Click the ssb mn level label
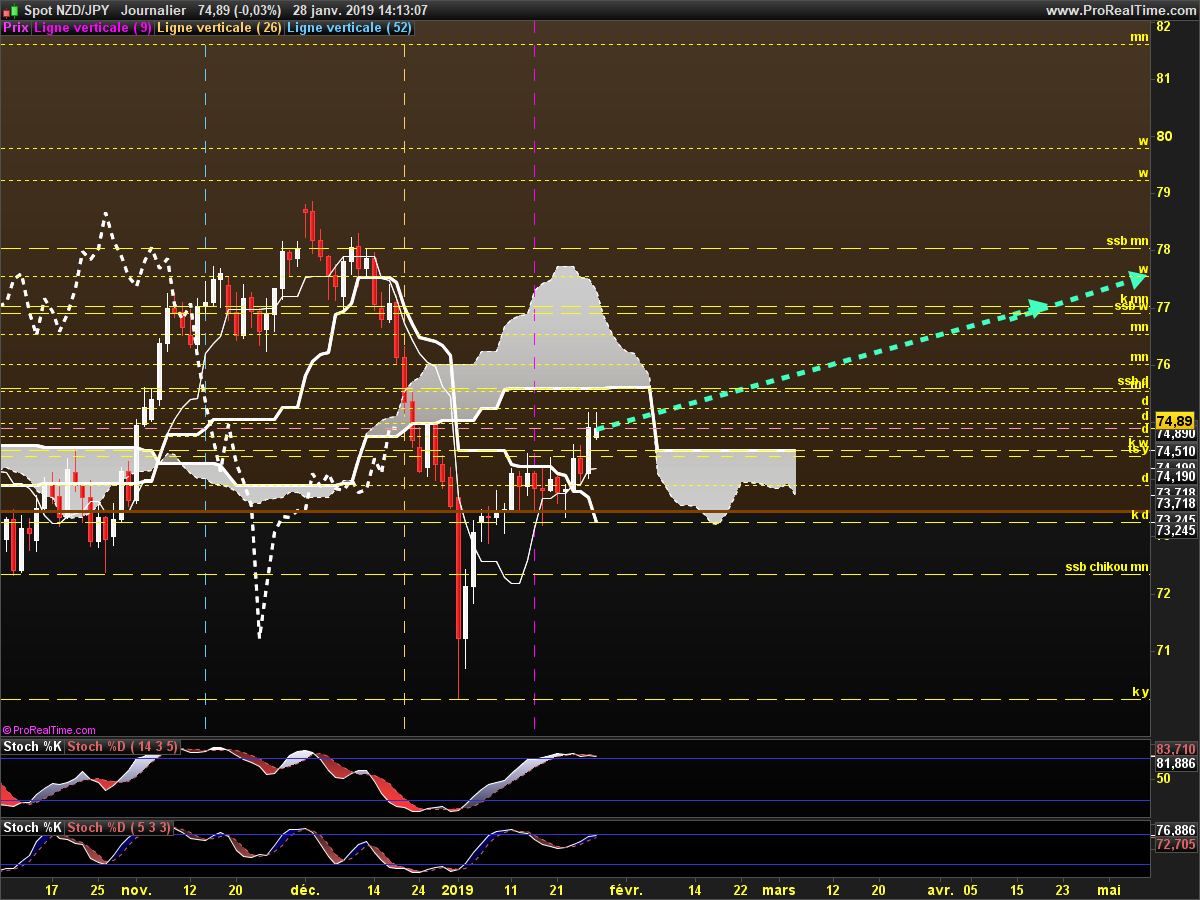This screenshot has height=900, width=1200. tap(1127, 241)
